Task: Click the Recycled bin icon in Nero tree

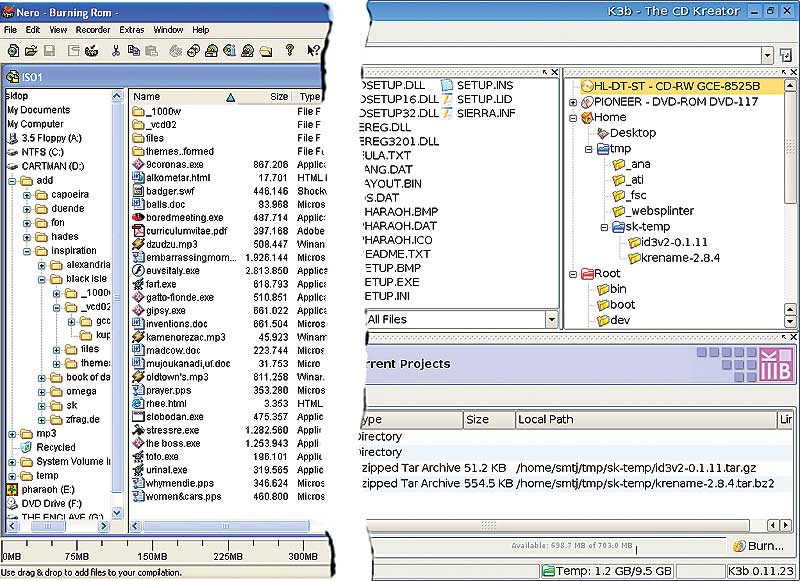Action: point(27,447)
